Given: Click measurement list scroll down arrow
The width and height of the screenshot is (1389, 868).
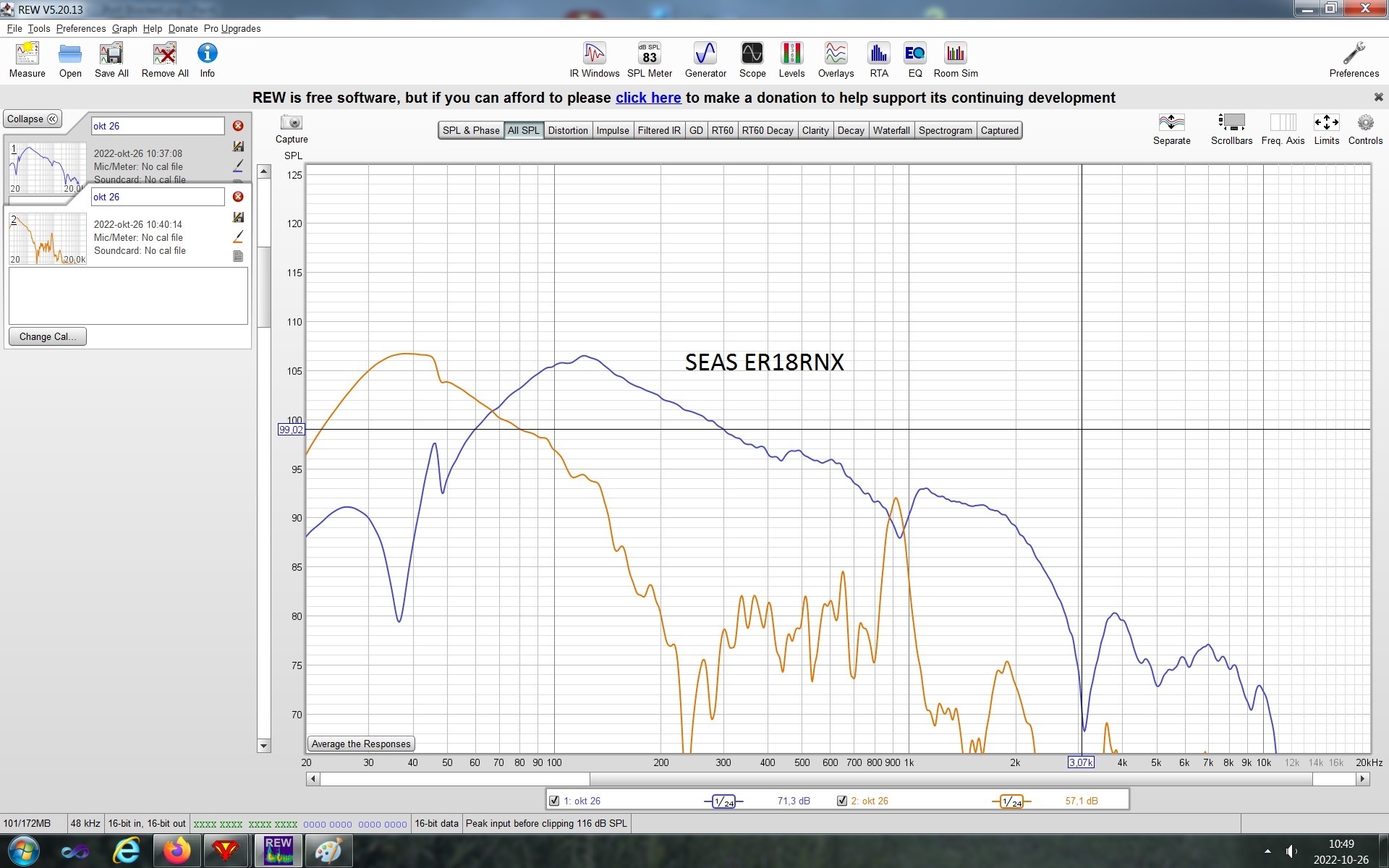Looking at the screenshot, I should tap(264, 746).
